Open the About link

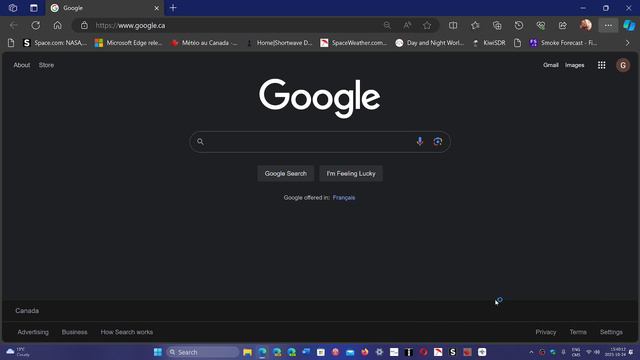(22, 65)
